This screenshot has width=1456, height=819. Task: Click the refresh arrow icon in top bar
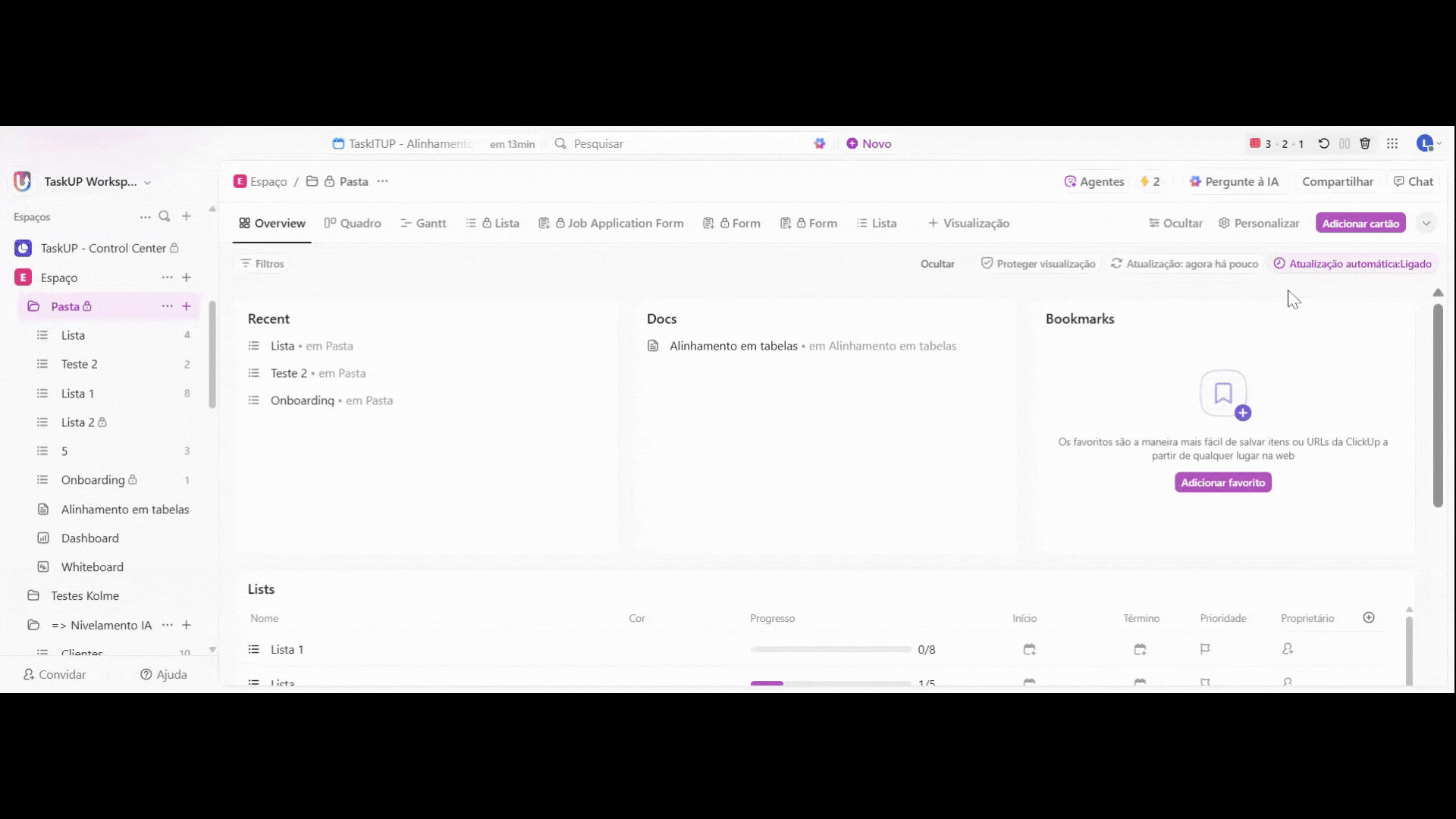click(1324, 143)
